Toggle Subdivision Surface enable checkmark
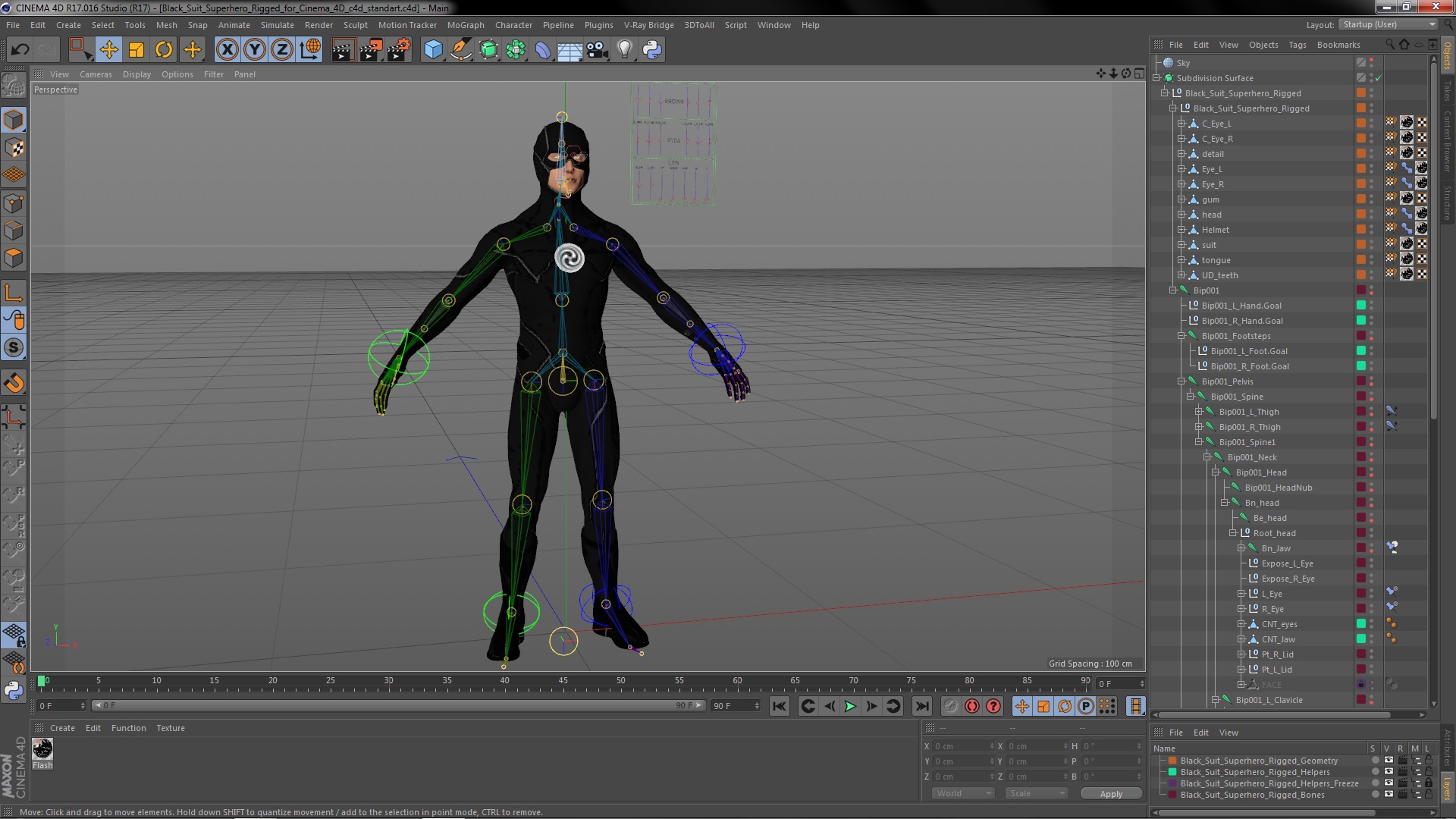1456x819 pixels. [1379, 78]
